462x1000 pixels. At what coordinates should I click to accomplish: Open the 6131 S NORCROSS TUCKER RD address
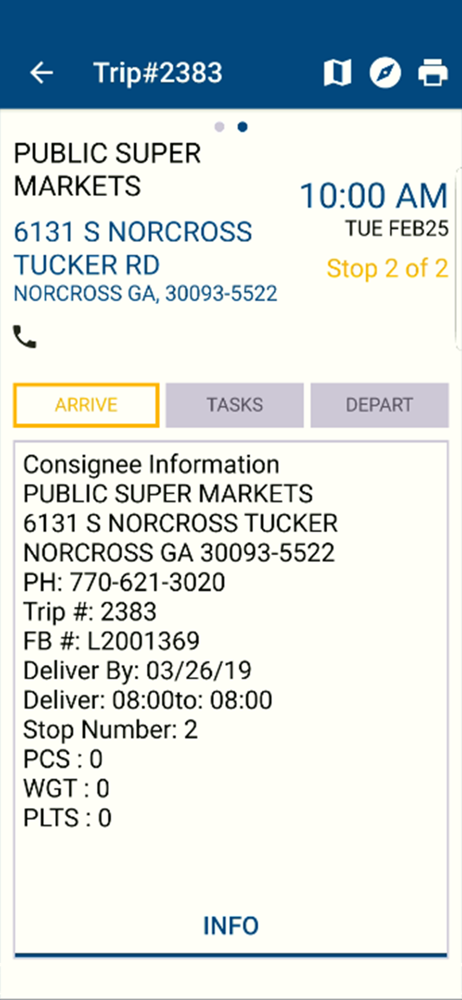tap(133, 249)
